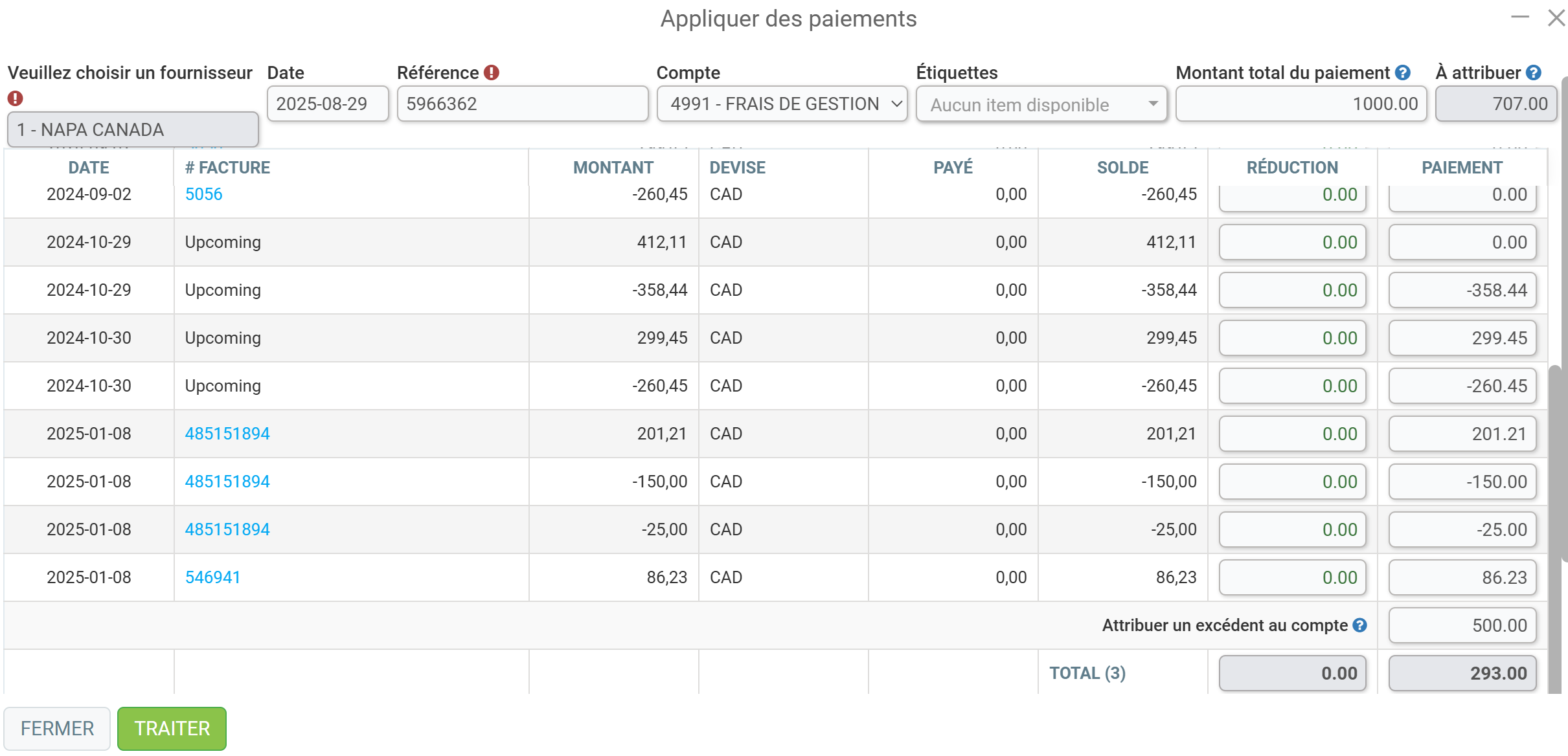This screenshot has height=756, width=1568.
Task: Sort by the SOLDE column header
Action: click(1122, 168)
